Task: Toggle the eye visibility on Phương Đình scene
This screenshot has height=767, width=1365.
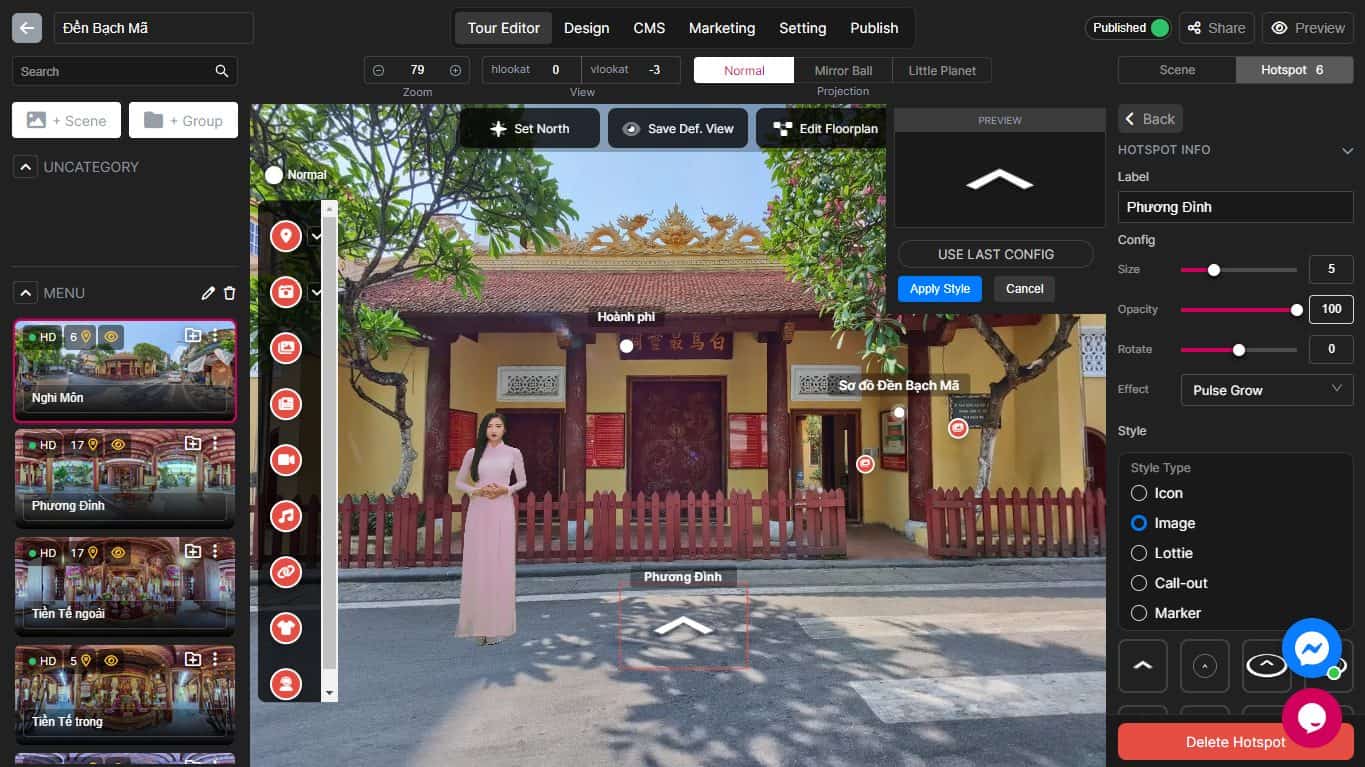Action: click(x=118, y=444)
